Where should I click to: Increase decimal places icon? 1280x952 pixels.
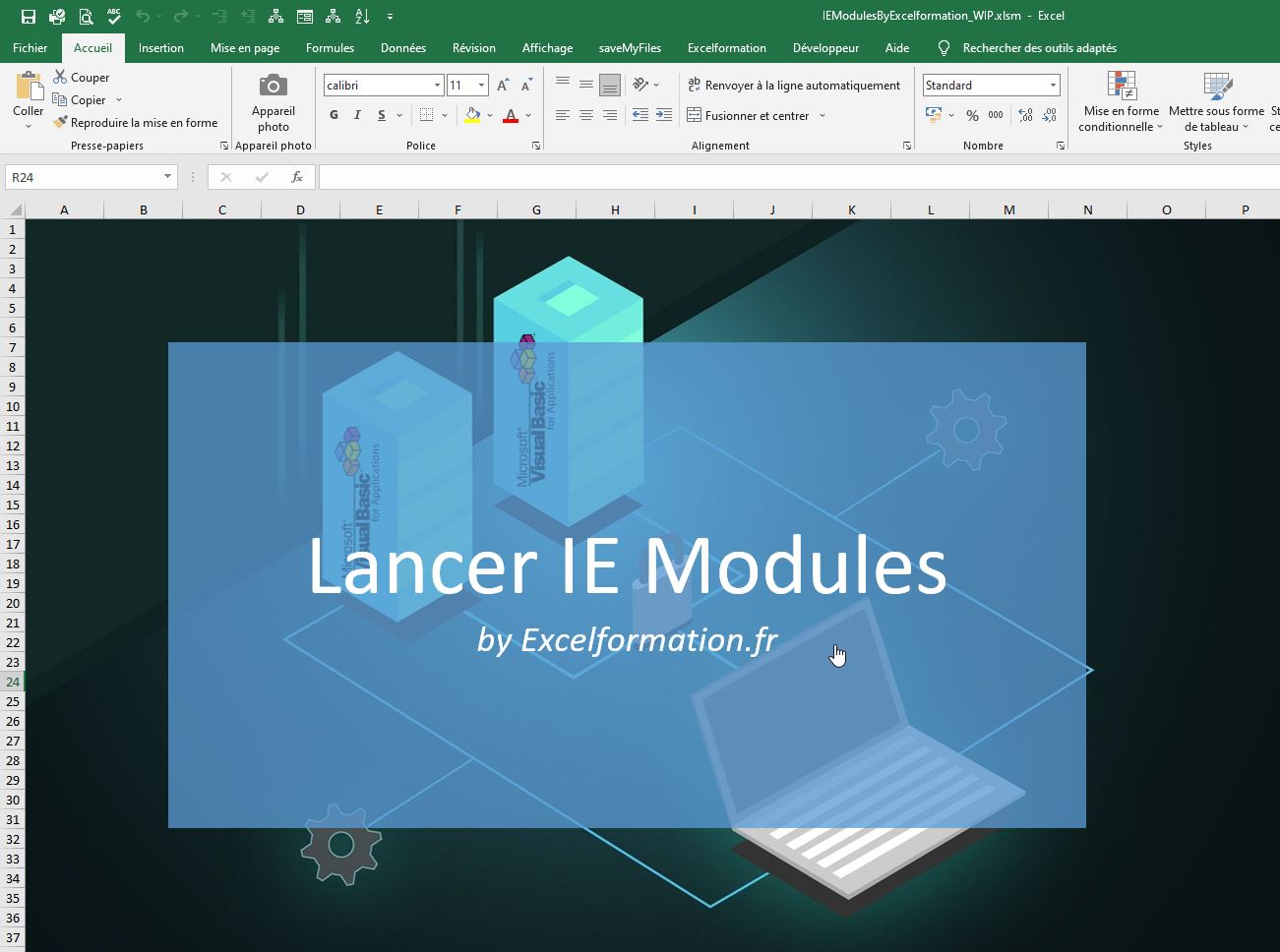[1025, 115]
